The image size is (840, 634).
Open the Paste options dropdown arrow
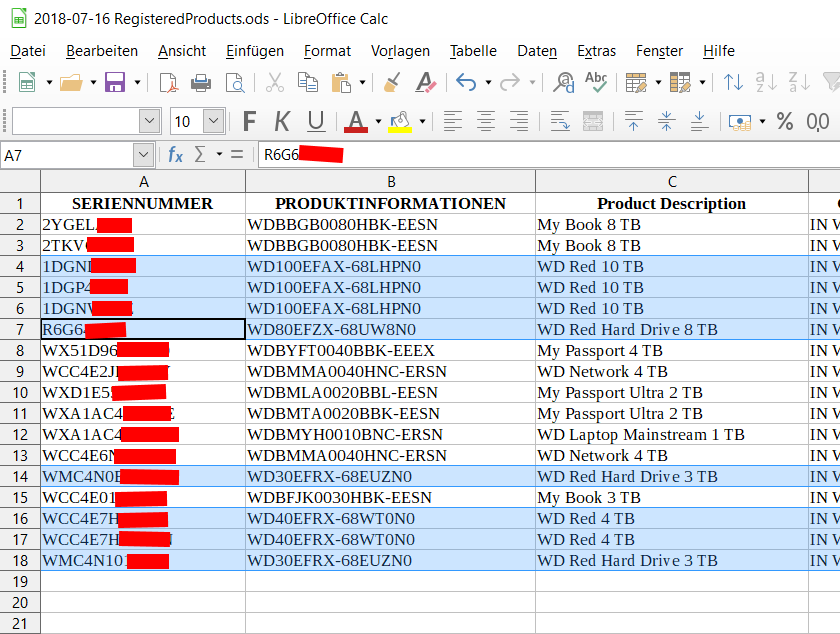pos(363,83)
